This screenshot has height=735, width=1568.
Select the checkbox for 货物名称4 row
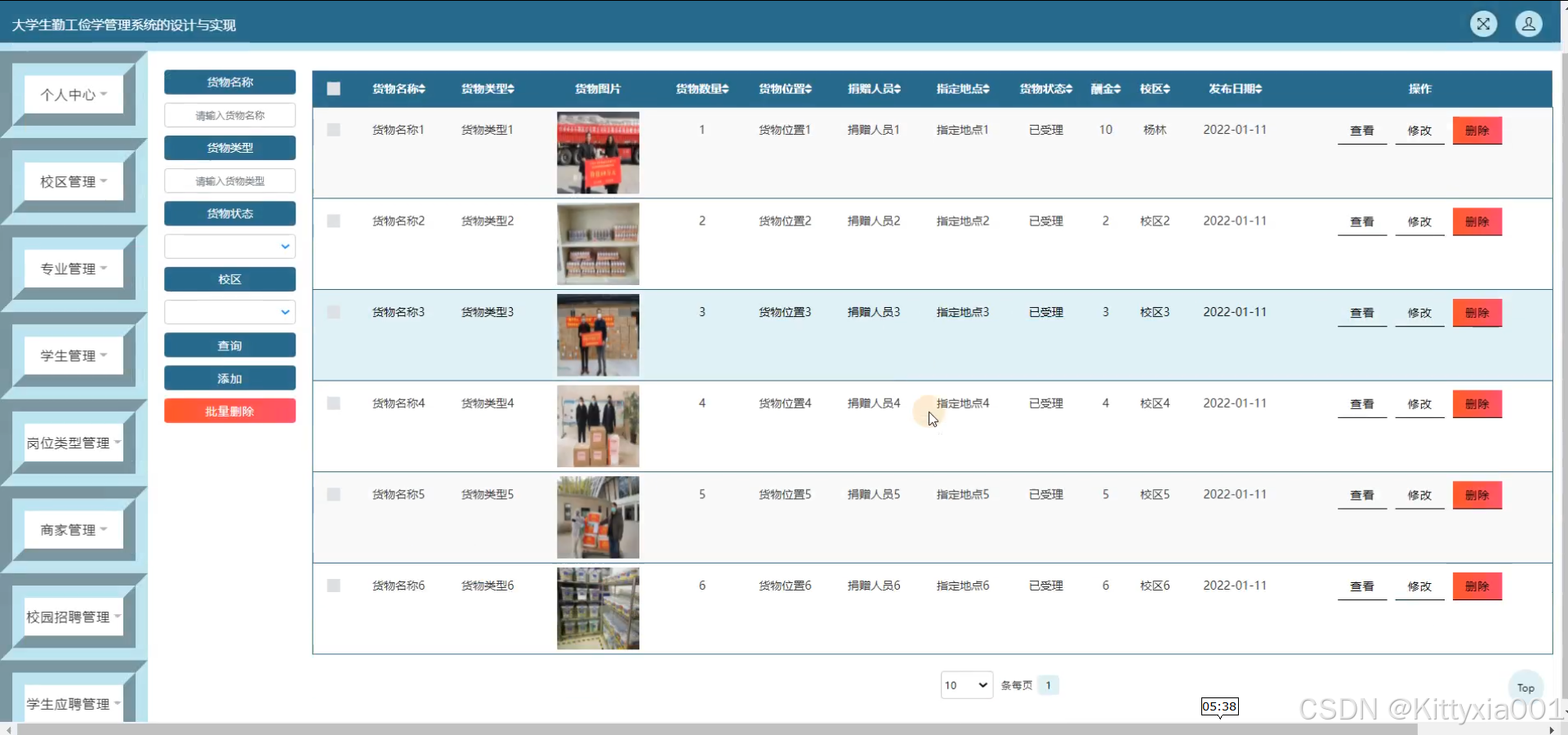coord(333,403)
